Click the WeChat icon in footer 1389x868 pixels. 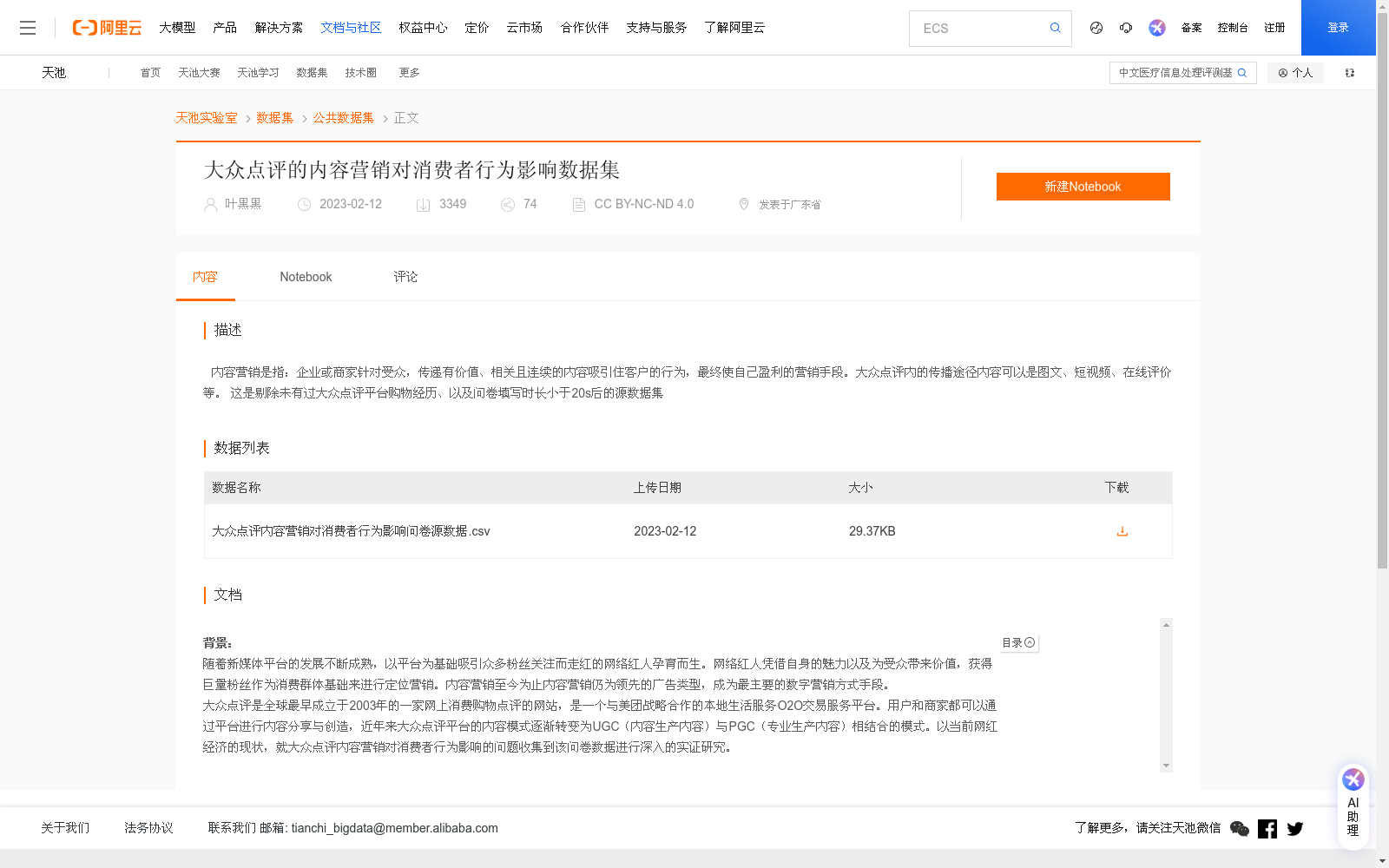pyautogui.click(x=1240, y=829)
